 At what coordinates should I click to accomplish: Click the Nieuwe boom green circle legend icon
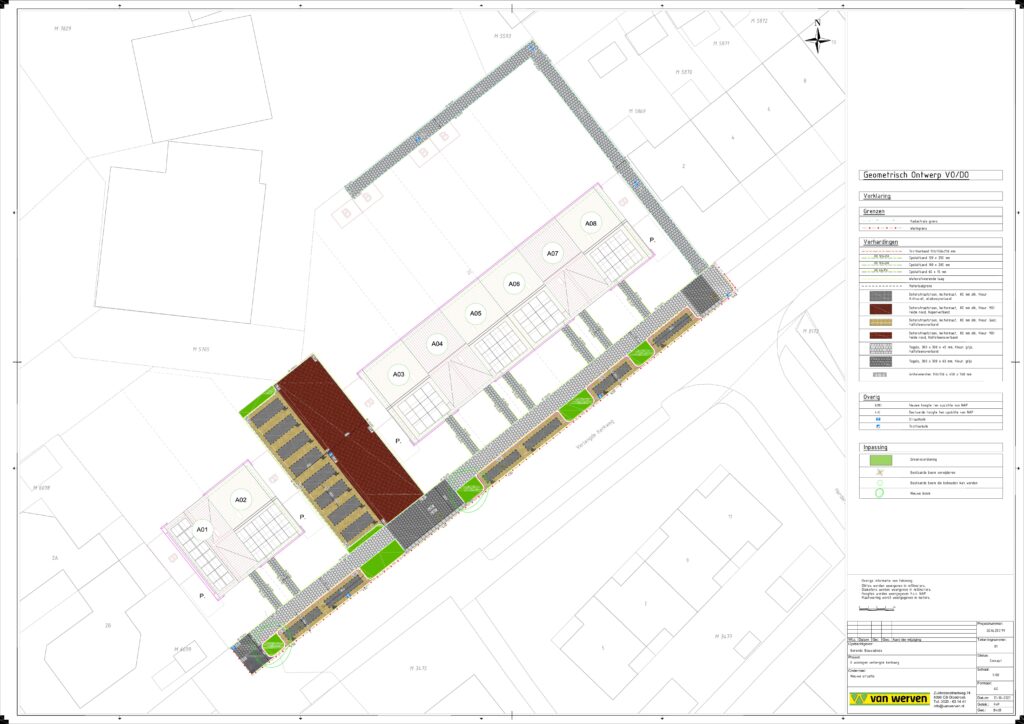(x=877, y=492)
